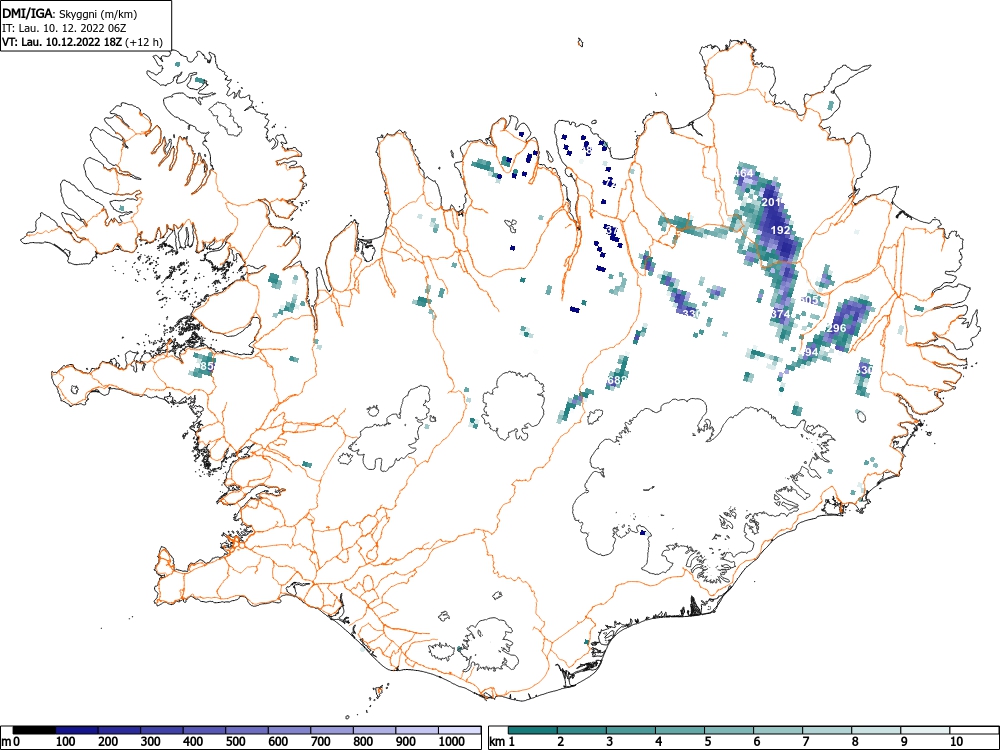Click the '9' label on the km legend
Viewport: 1000px width, 750px height.
[x=904, y=742]
